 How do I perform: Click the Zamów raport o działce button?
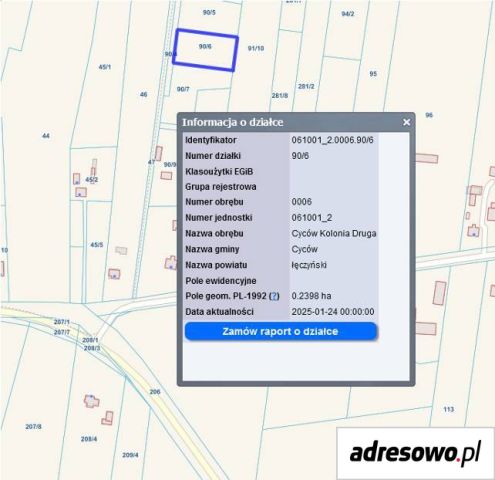281,332
